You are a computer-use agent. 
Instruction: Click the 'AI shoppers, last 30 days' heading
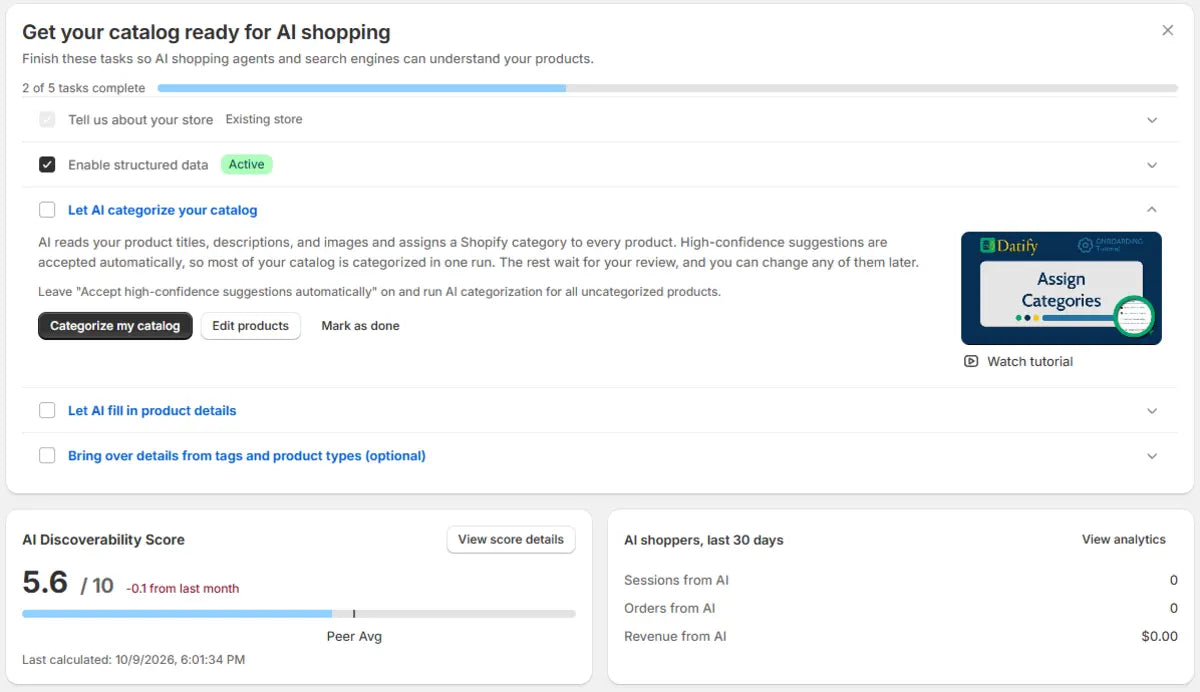(x=704, y=540)
